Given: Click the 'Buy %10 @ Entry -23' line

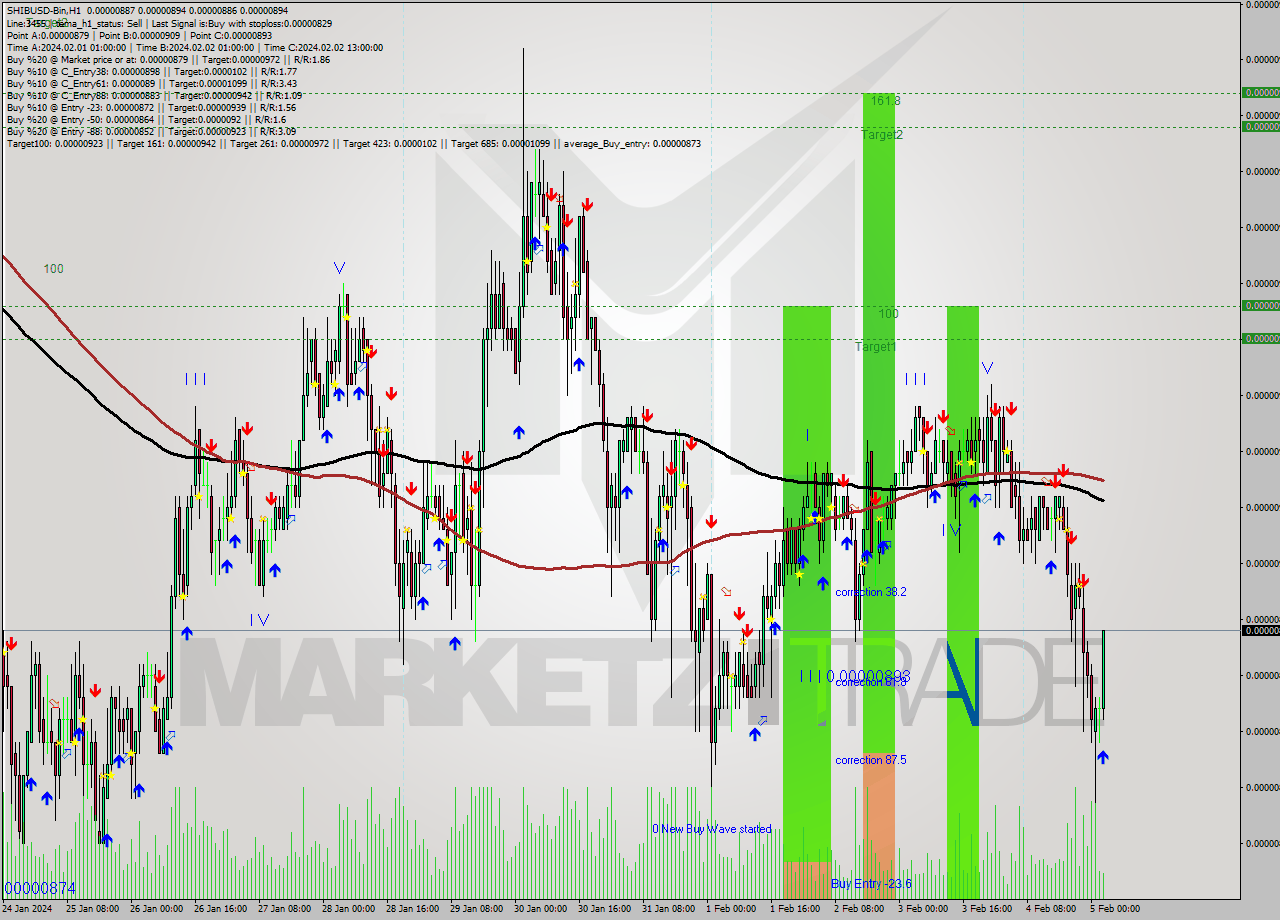Looking at the screenshot, I should (151, 107).
